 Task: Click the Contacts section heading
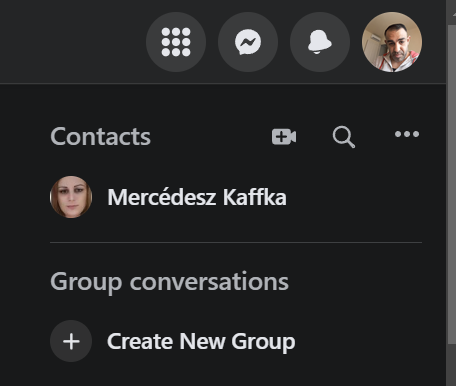pos(100,136)
